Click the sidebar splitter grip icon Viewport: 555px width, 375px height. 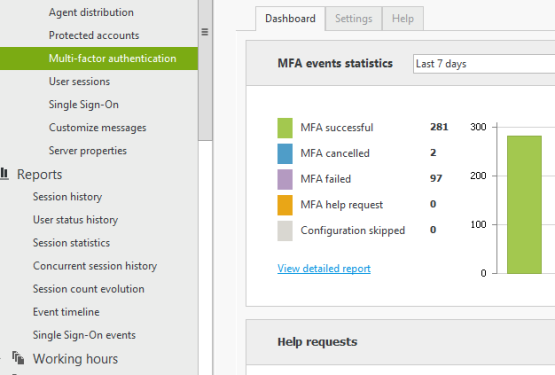pos(205,32)
